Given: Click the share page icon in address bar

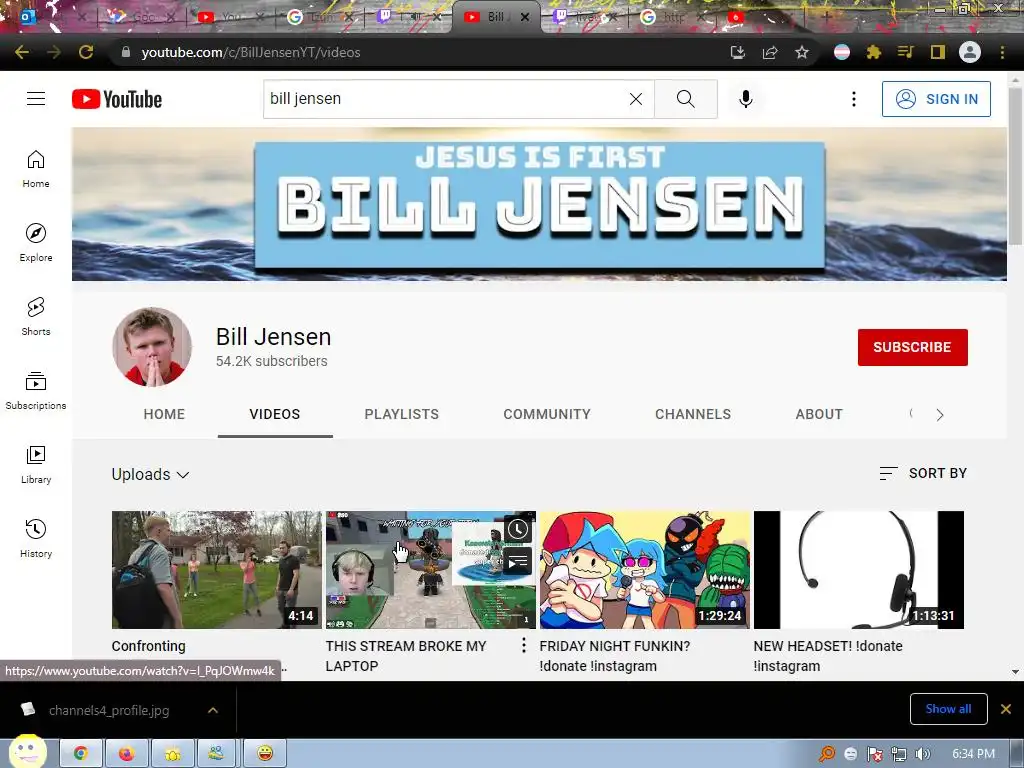Looking at the screenshot, I should coord(770,52).
